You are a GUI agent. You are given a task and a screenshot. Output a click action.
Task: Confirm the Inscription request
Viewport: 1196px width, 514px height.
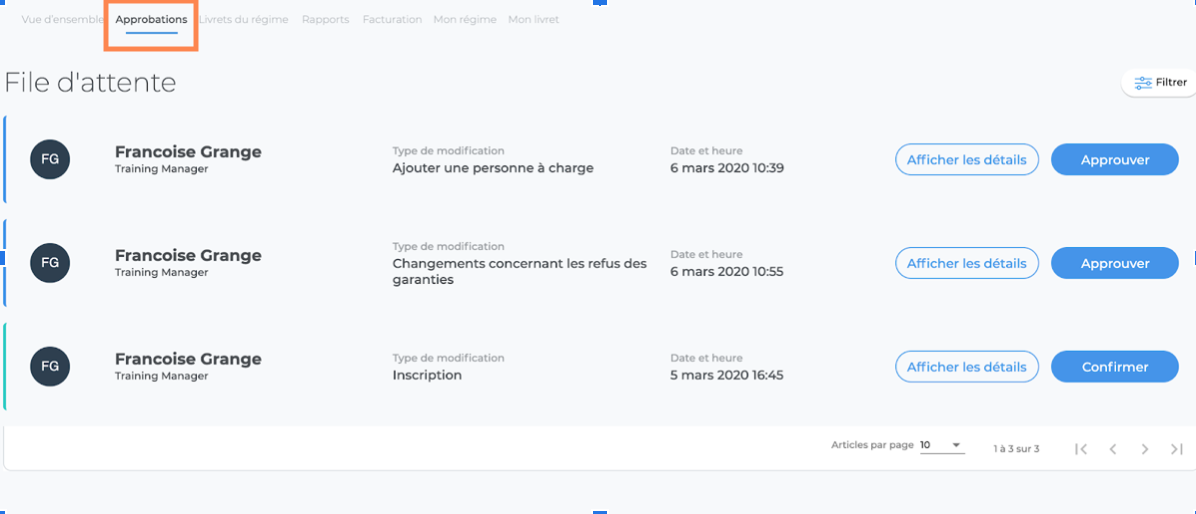[1115, 367]
